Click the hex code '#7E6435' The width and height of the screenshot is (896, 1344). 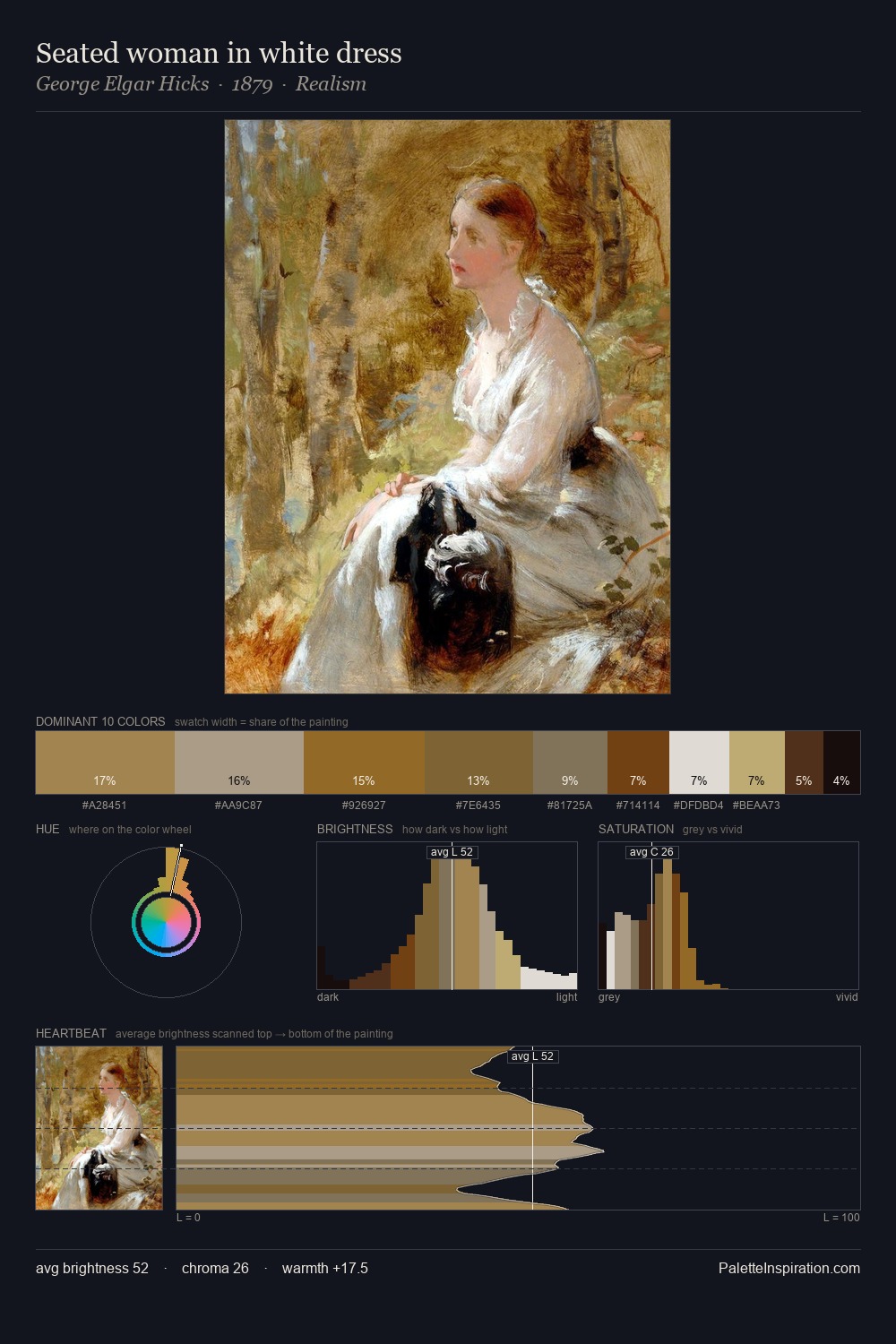tap(478, 806)
